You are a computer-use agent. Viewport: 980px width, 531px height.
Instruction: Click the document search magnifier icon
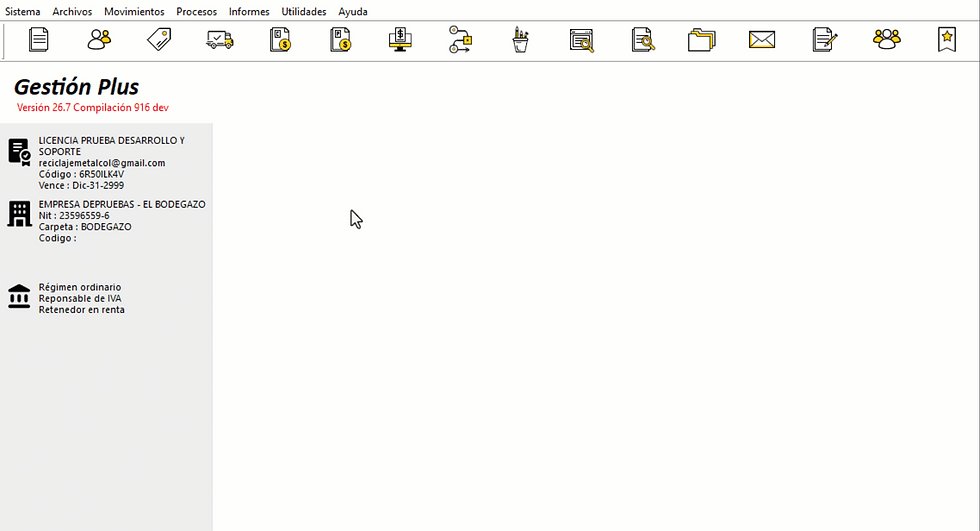[642, 40]
